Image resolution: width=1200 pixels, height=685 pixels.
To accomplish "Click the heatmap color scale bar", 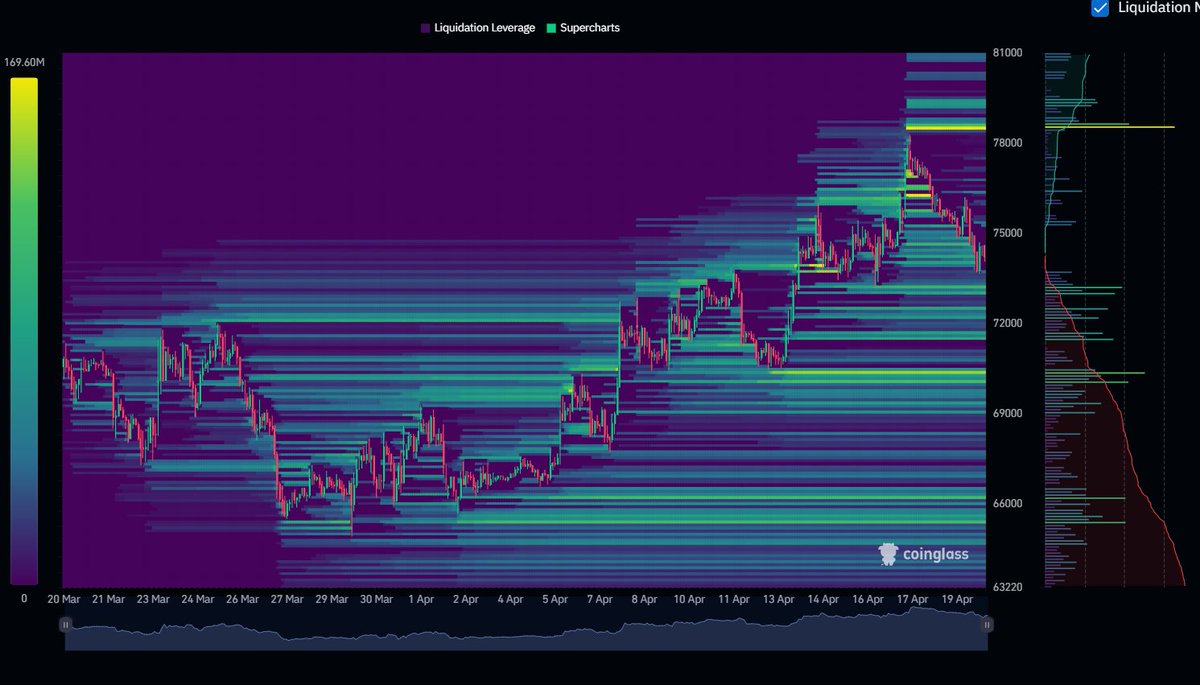I will tap(24, 331).
